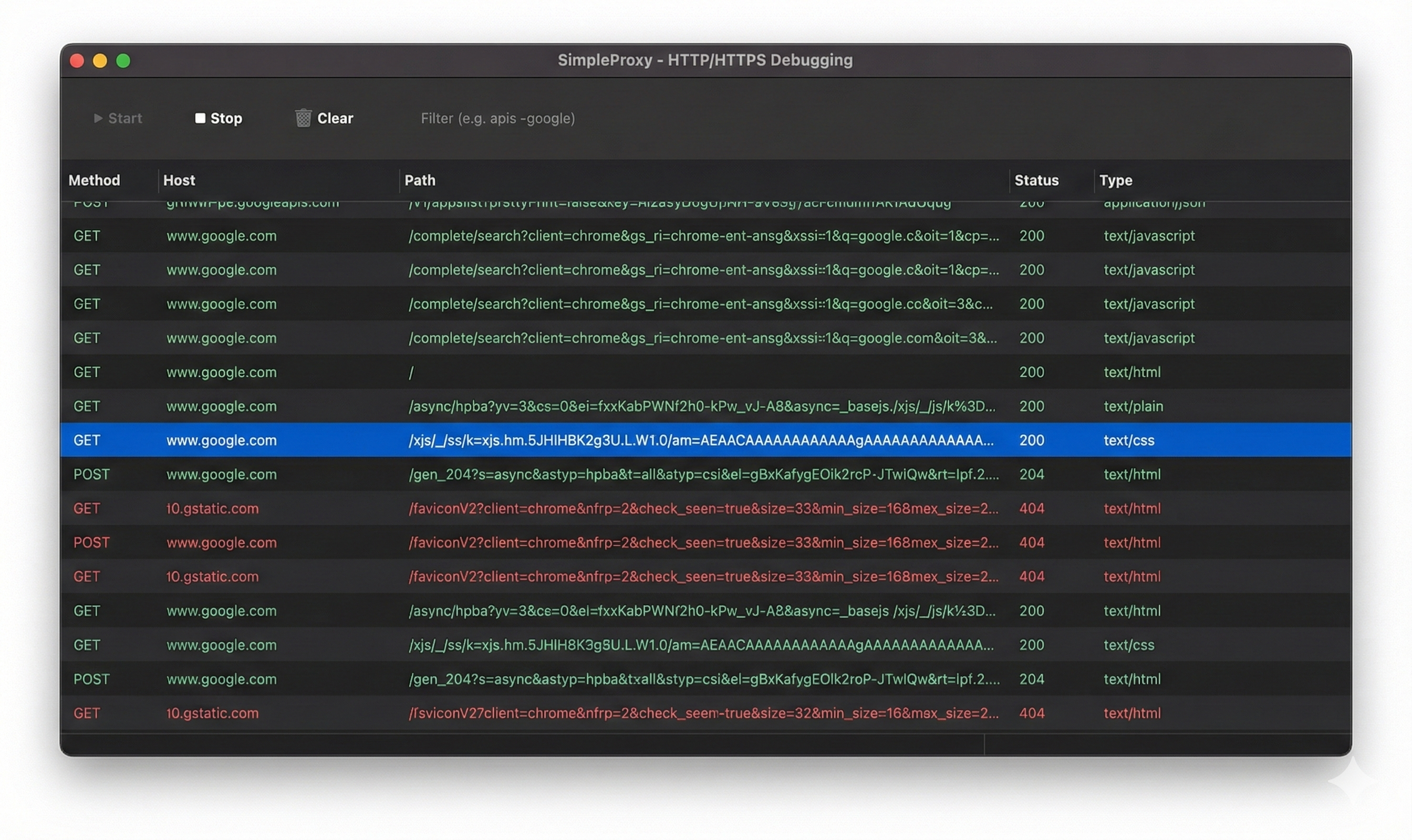Screen dimensions: 1412x840
Task: Click the trash can icon next to Clear
Action: (304, 117)
